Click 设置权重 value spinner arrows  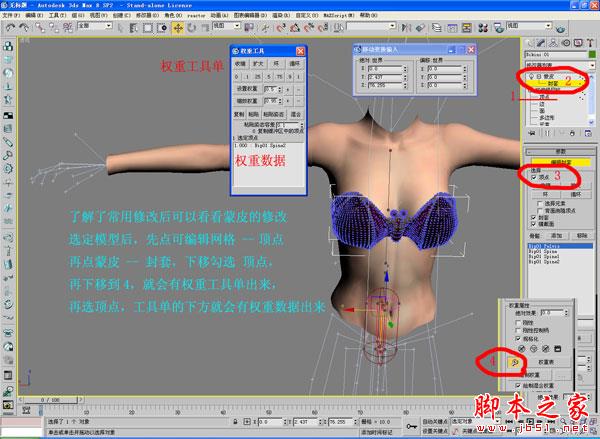click(x=280, y=89)
